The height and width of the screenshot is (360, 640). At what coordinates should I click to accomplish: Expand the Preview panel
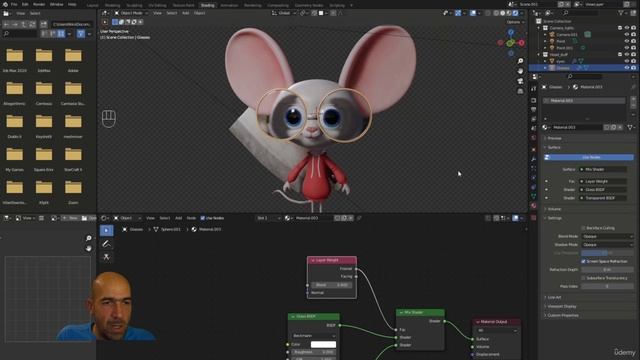tap(554, 138)
